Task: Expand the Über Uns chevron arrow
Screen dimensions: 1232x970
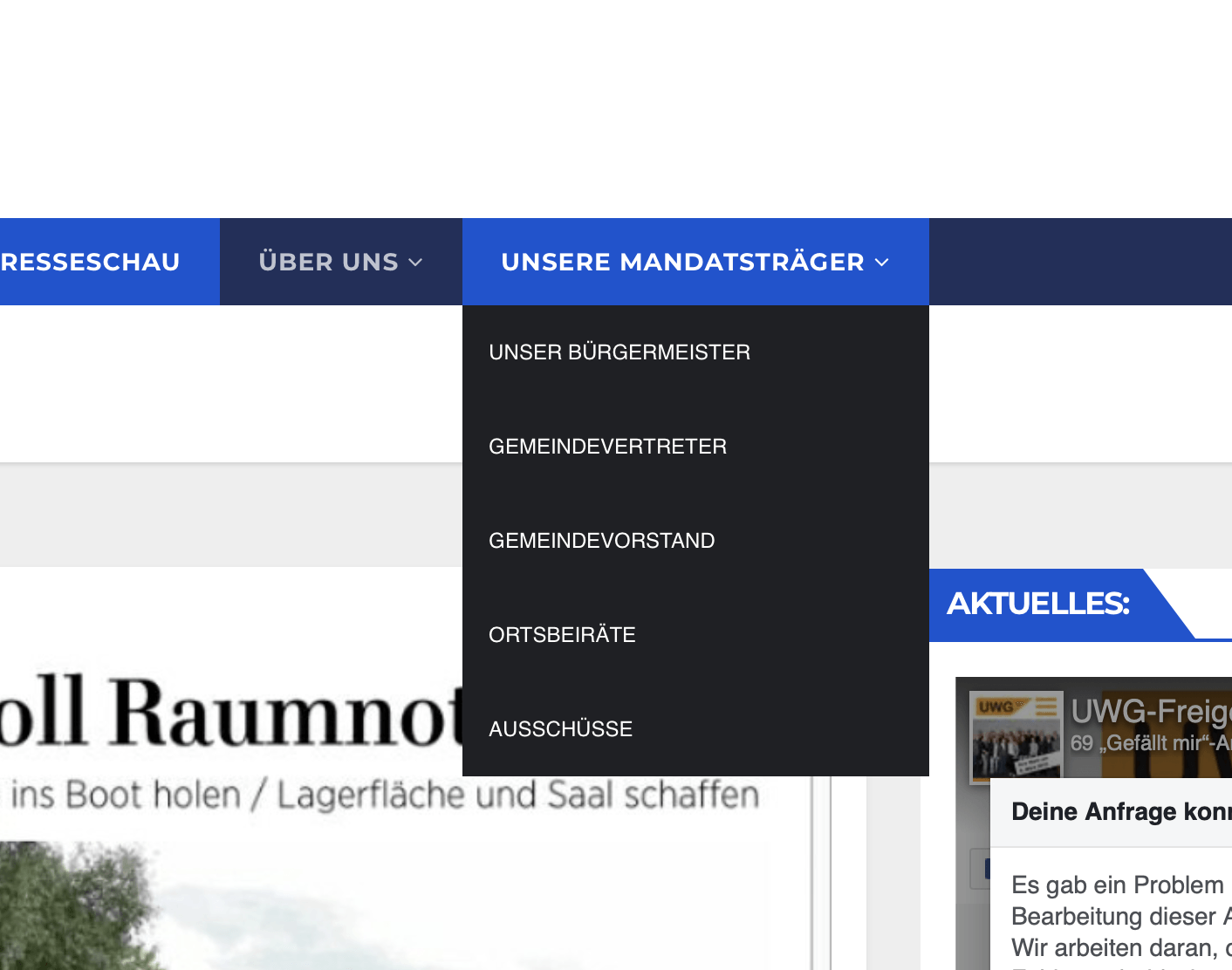Action: click(x=415, y=263)
